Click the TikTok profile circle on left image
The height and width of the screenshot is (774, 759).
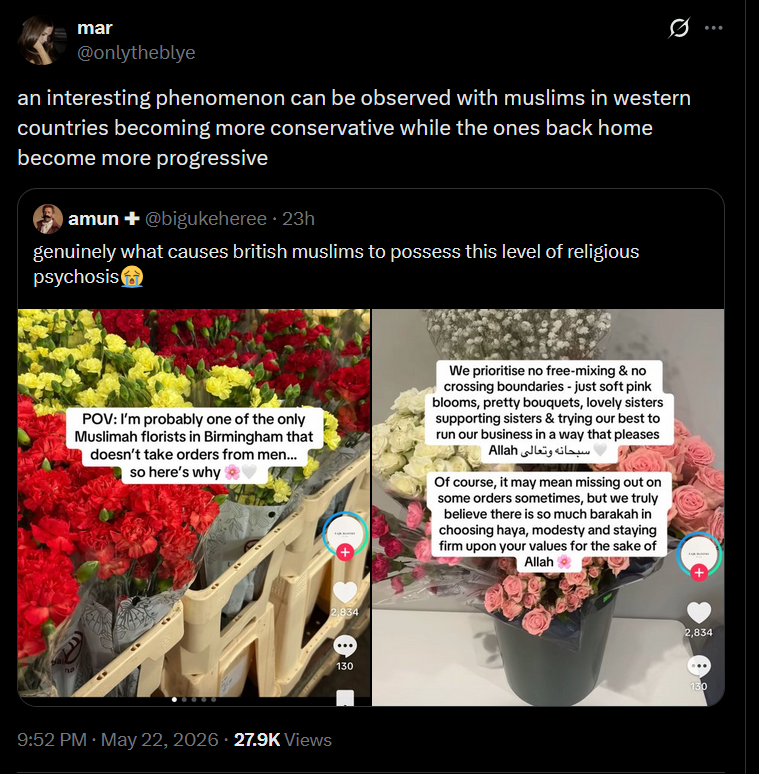point(345,535)
